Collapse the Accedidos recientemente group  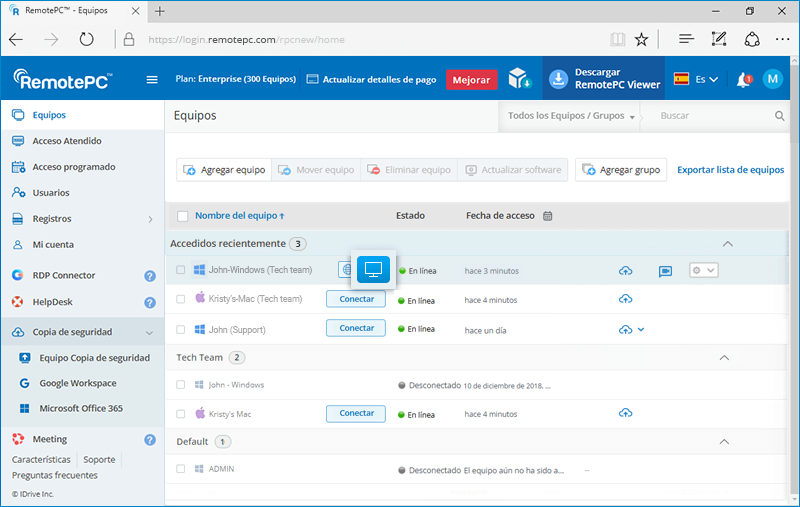(x=727, y=244)
